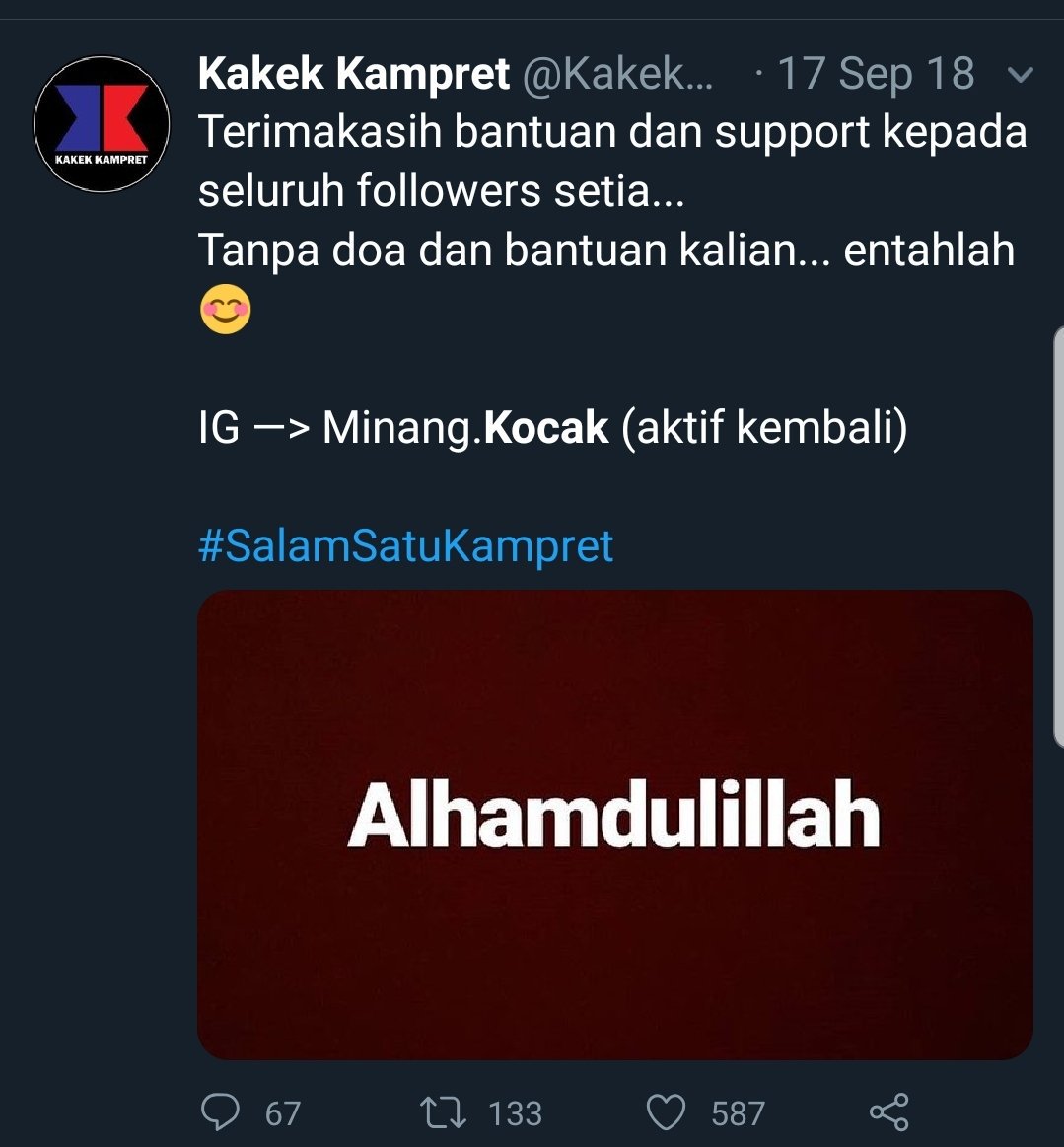Image resolution: width=1064 pixels, height=1147 pixels.
Task: Click the reply speech bubble icon
Action: click(x=220, y=1111)
